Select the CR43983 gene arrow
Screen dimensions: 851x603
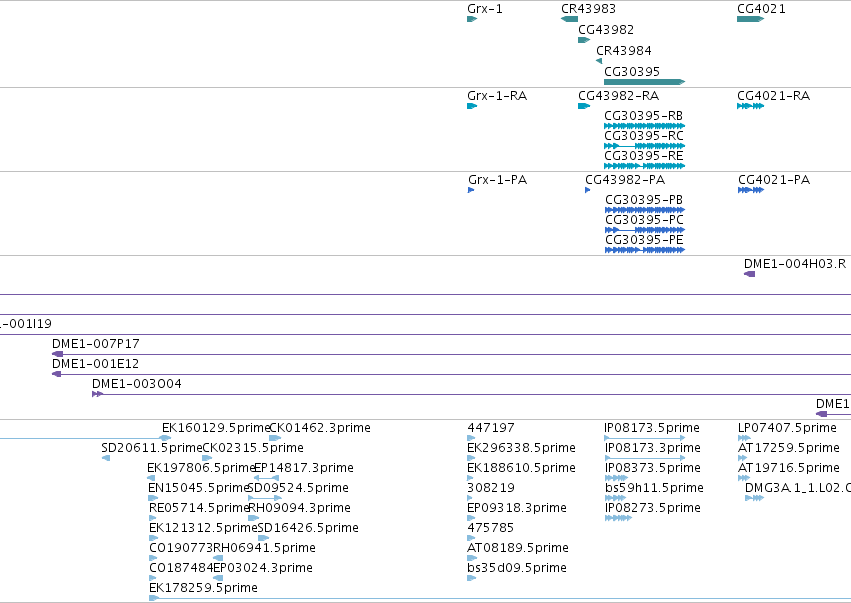[x=569, y=19]
